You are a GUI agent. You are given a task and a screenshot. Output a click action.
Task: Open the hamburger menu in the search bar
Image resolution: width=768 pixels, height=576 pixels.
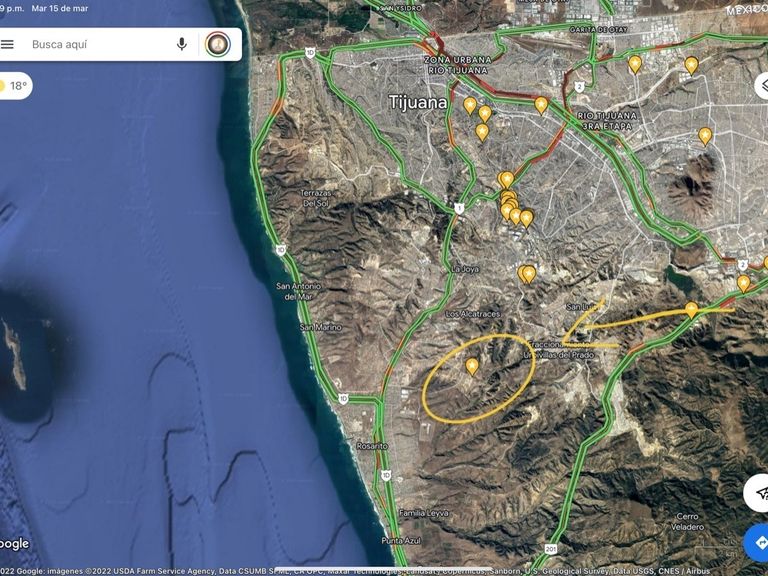7,45
